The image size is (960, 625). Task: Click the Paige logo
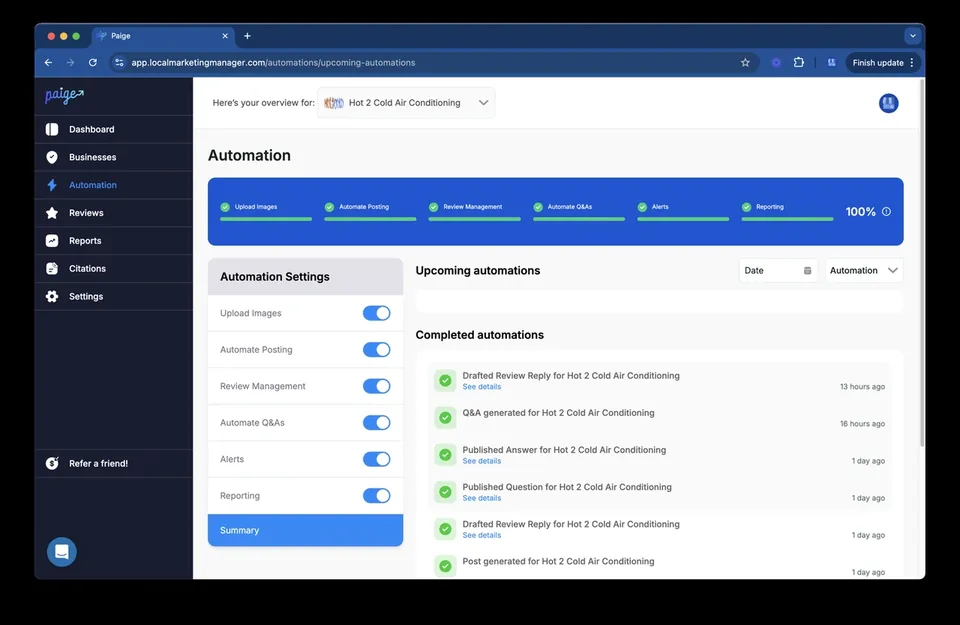tap(64, 95)
